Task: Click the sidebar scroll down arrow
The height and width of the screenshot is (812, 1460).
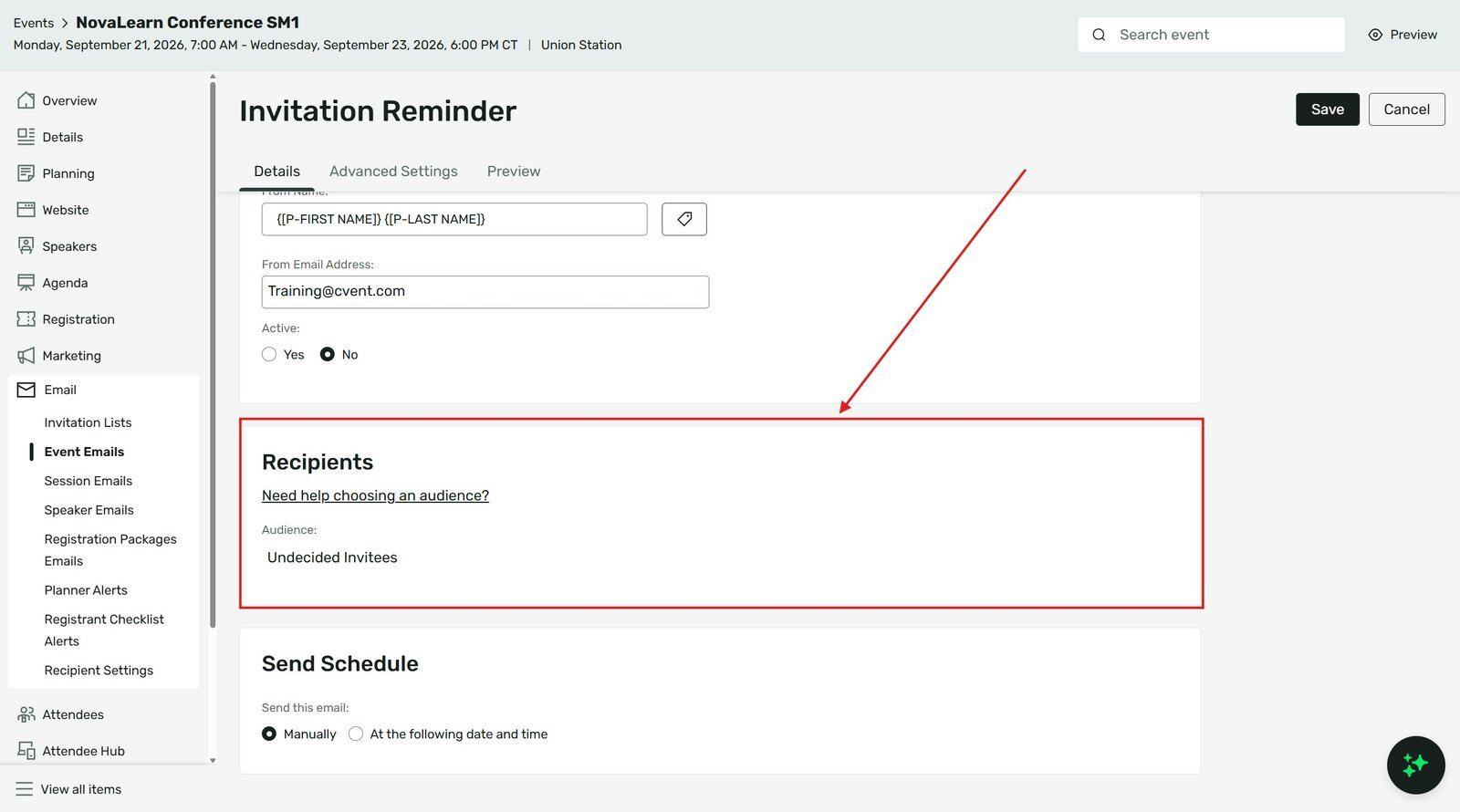Action: pyautogui.click(x=213, y=760)
